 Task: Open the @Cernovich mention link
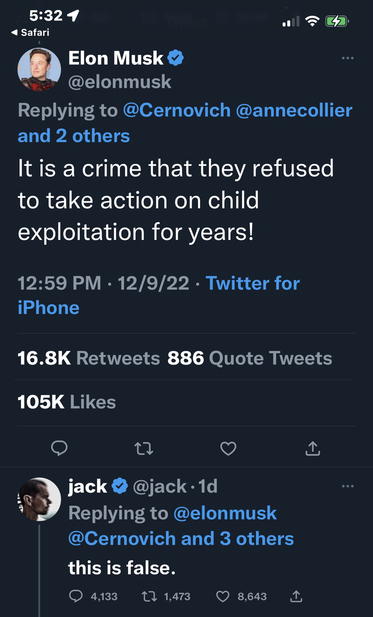(177, 110)
